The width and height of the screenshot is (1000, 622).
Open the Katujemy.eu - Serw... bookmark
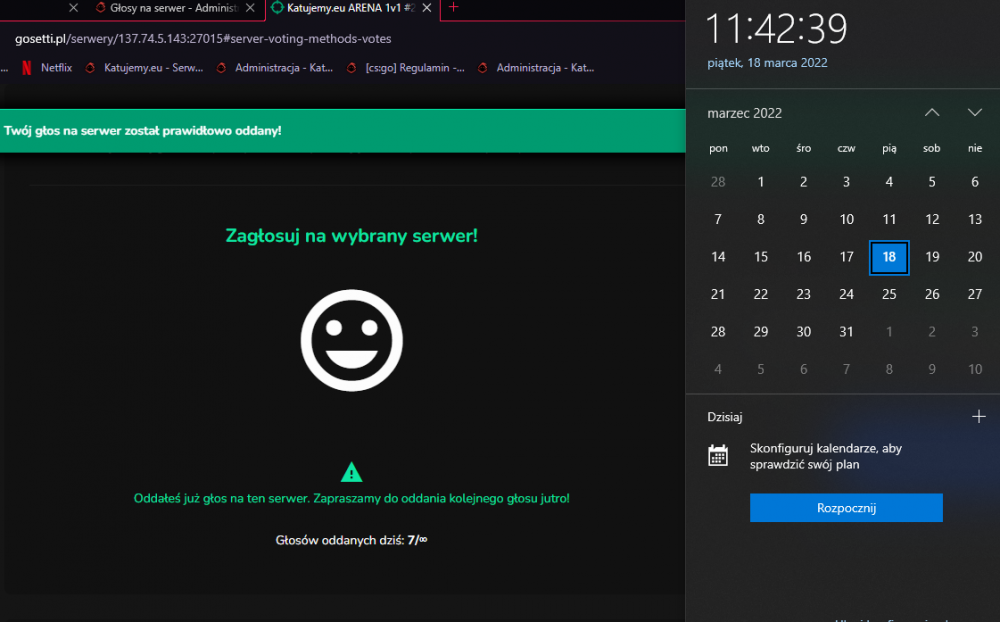pos(145,68)
